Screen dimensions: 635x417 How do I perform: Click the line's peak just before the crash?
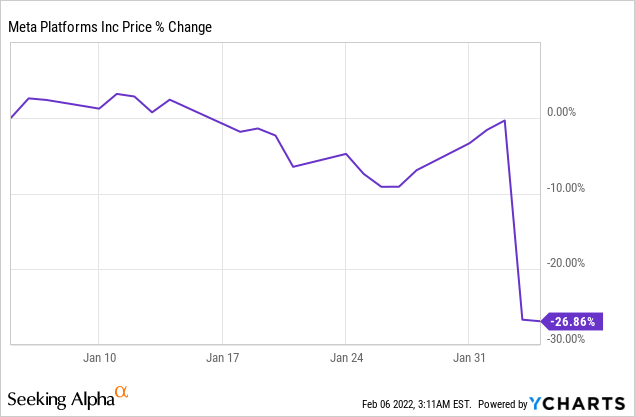pos(505,120)
